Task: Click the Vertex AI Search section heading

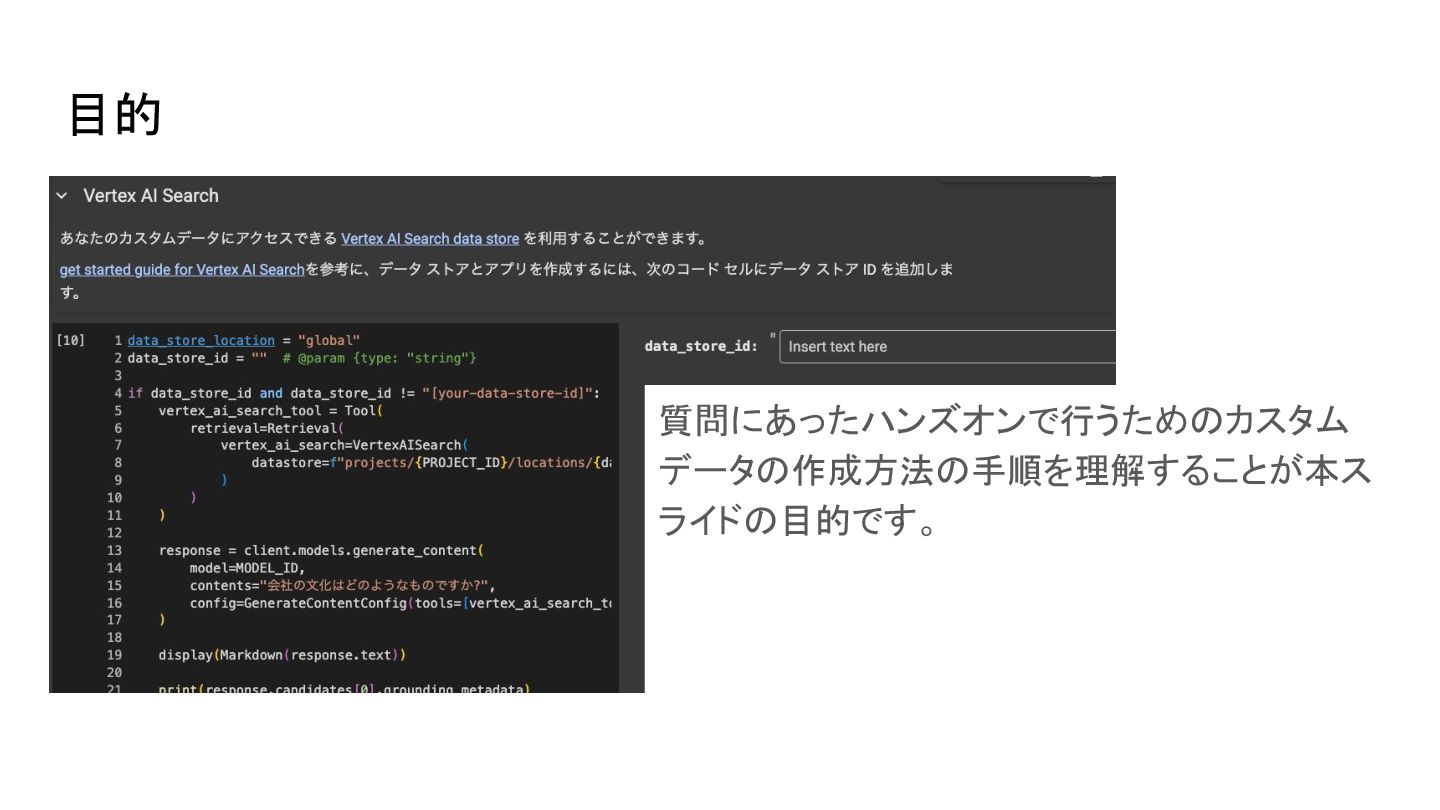Action: 151,196
